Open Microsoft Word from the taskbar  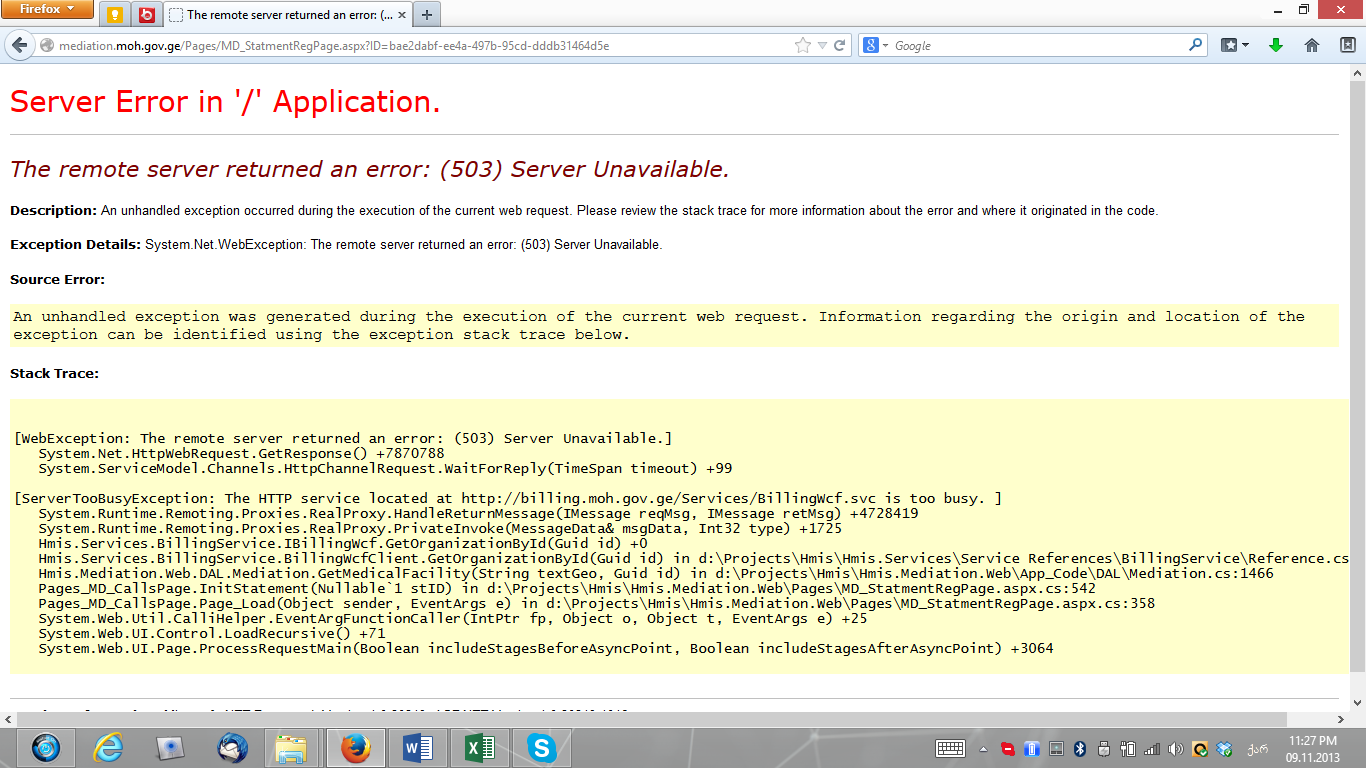(416, 747)
